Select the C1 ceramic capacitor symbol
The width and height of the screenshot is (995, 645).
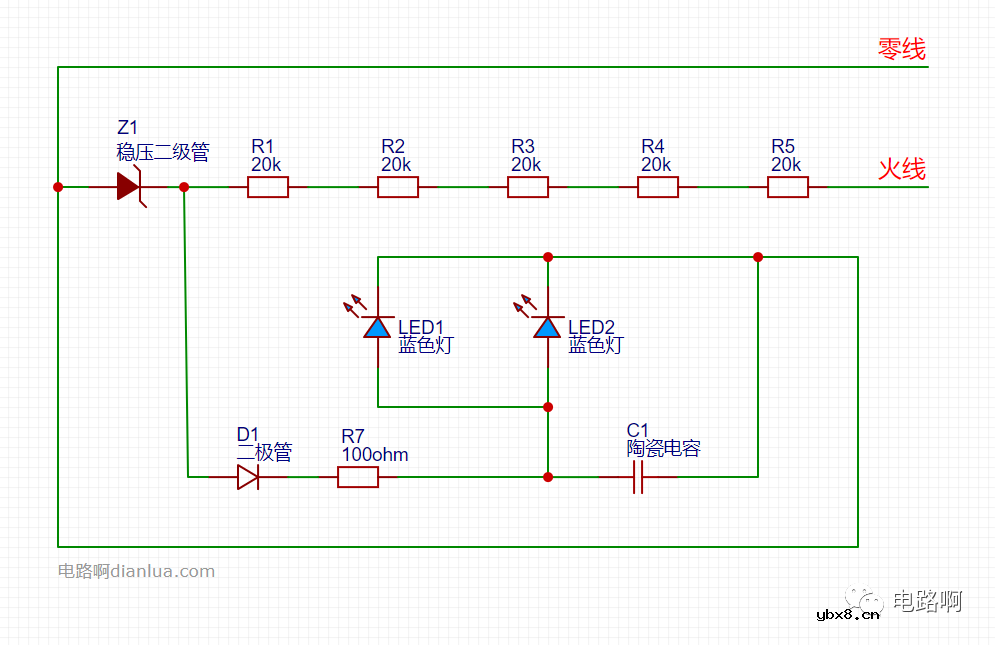638,478
